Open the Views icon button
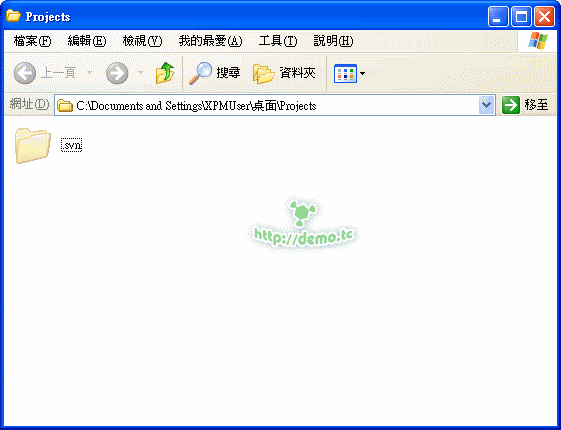The image size is (561, 430). click(345, 73)
